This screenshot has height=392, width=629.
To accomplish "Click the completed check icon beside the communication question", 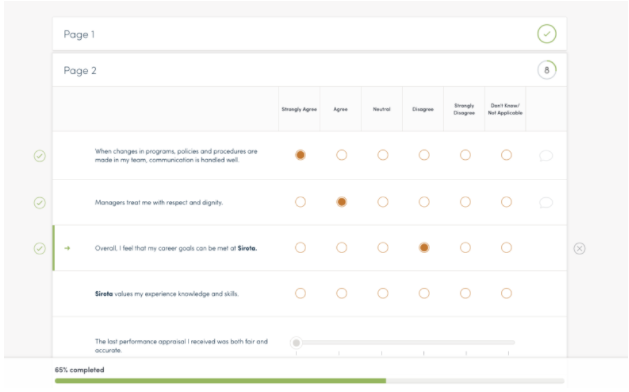I will [x=39, y=156].
